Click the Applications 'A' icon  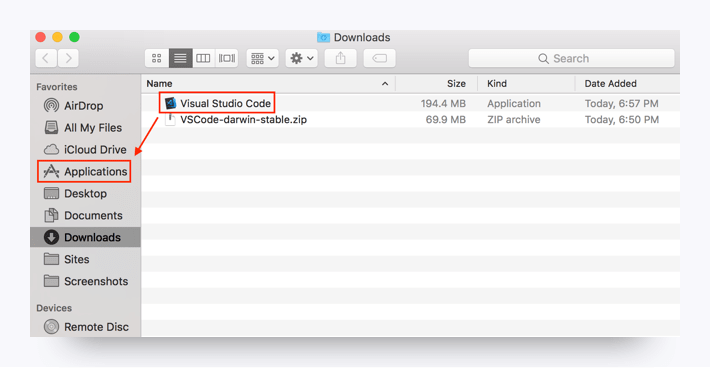[x=51, y=172]
